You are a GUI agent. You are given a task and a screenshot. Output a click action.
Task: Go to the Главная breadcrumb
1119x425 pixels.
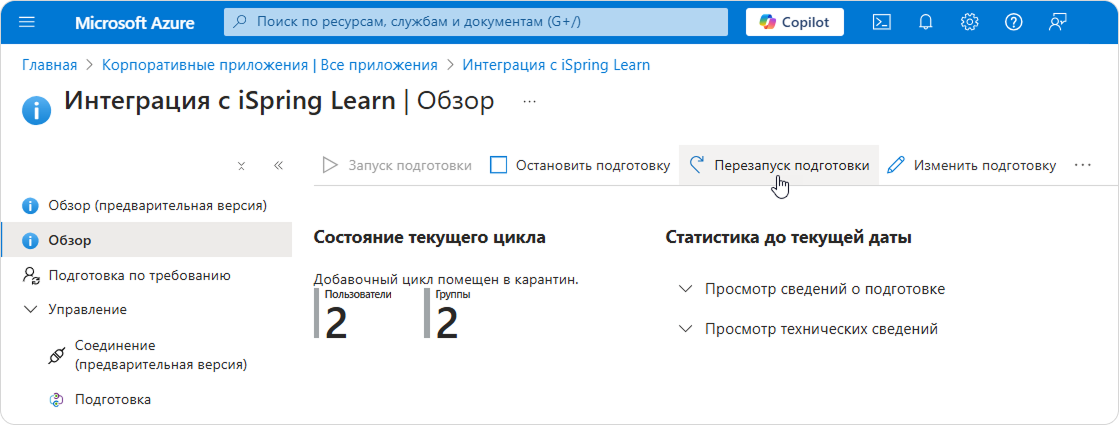49,65
